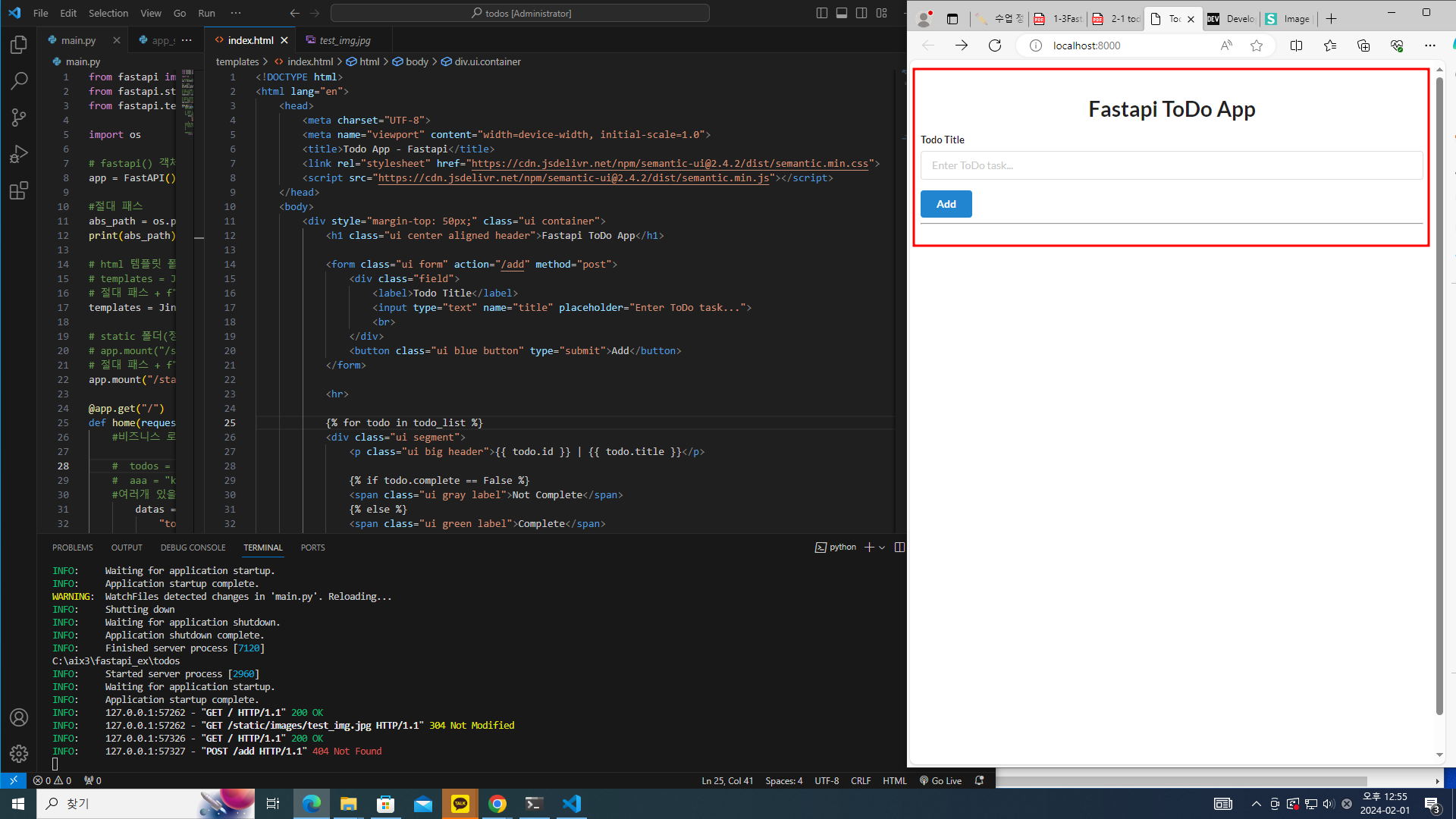Open more menu items ellipsis in menu bar
Screen dimensions: 1456x819
[236, 13]
